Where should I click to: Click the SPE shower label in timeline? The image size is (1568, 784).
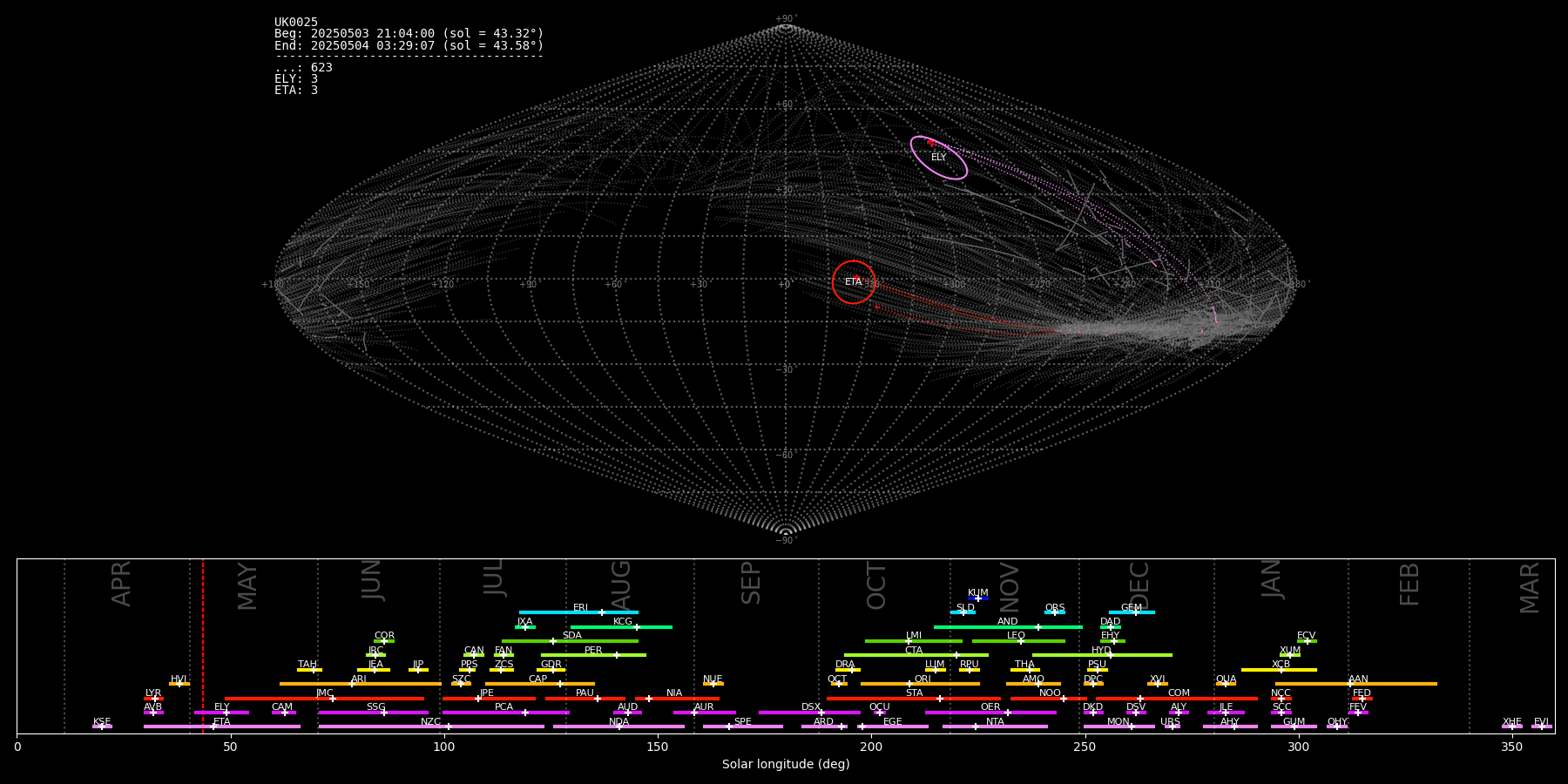[x=743, y=722]
